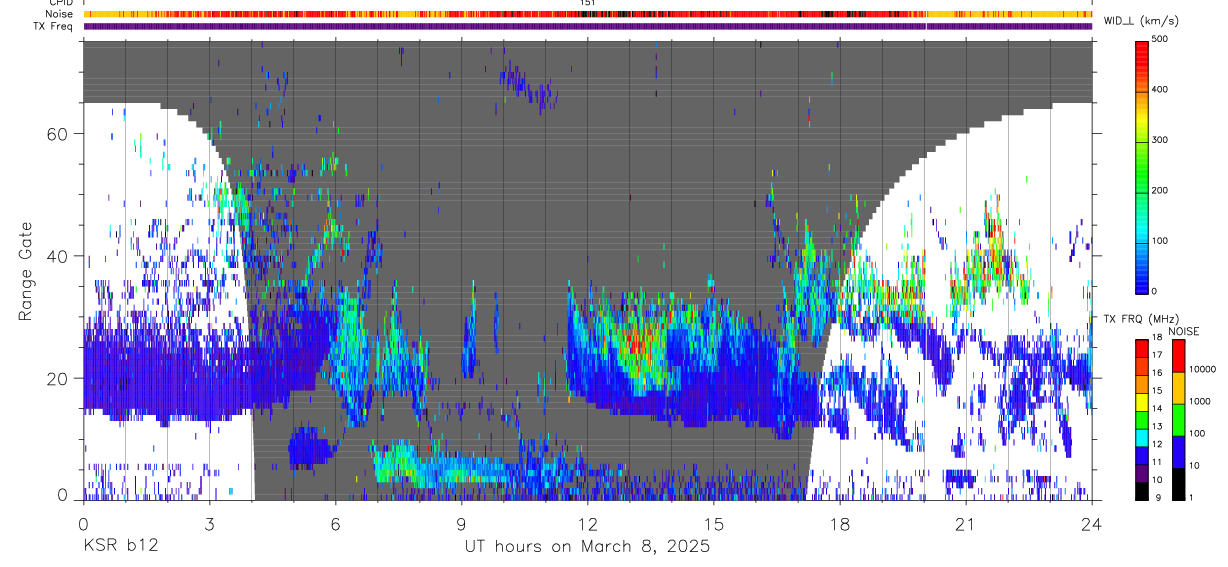Image resolution: width=1228 pixels, height=567 pixels.
Task: Click the yellow 14–15 MHz TX FRQ swatch
Action: pyautogui.click(x=1142, y=402)
